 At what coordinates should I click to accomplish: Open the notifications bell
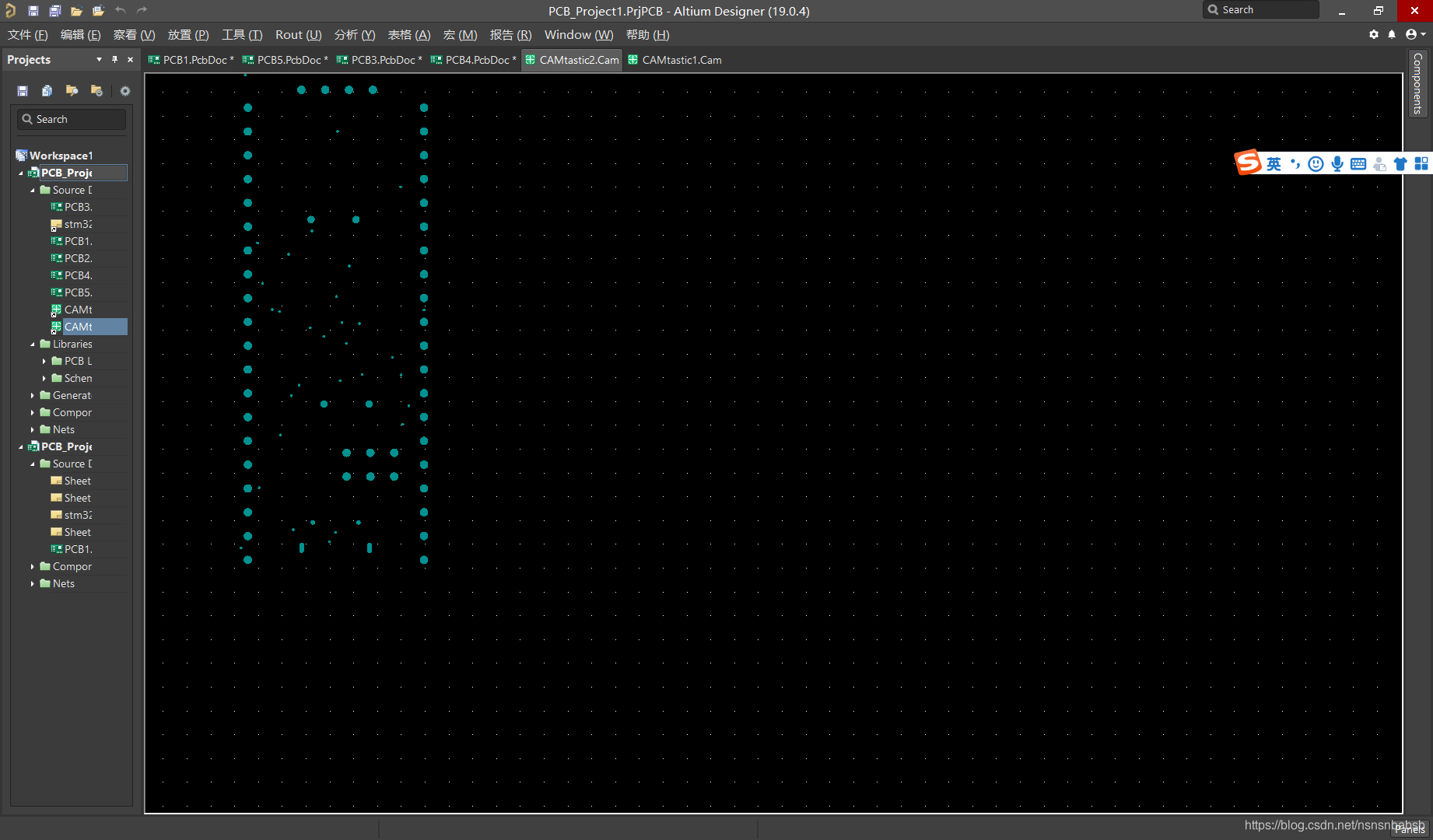point(1392,34)
